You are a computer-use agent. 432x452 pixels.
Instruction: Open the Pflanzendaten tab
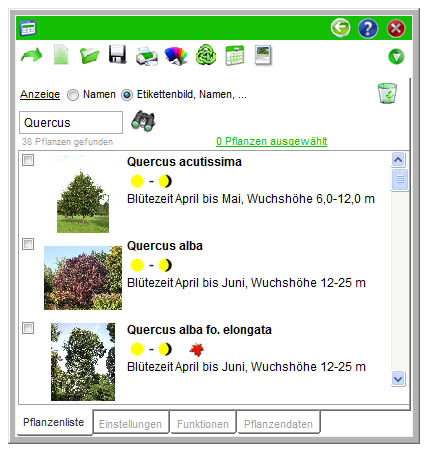(278, 424)
